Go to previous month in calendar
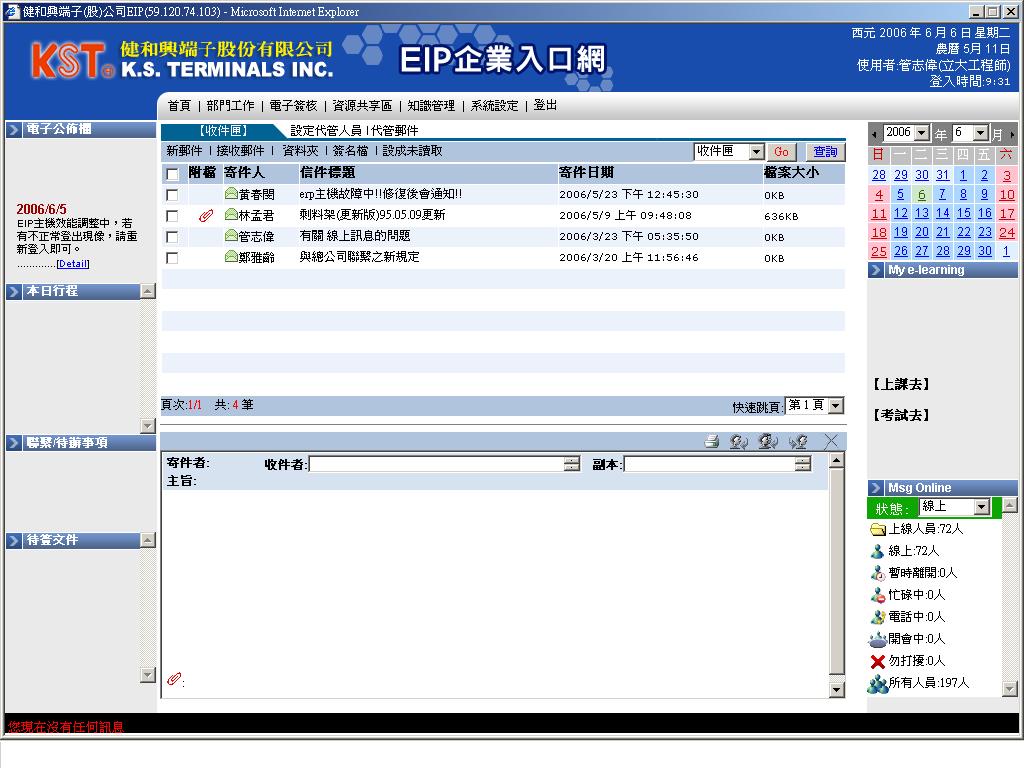 coord(875,133)
